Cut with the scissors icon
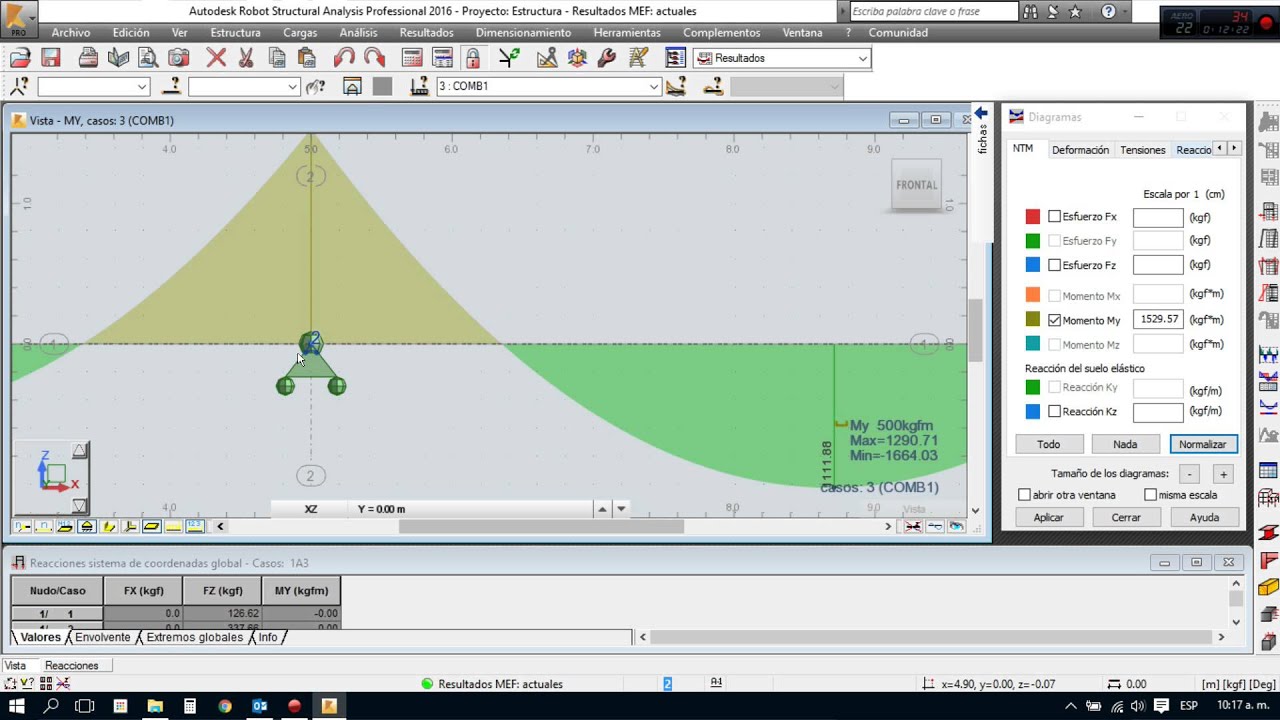The height and width of the screenshot is (720, 1280). tap(246, 58)
